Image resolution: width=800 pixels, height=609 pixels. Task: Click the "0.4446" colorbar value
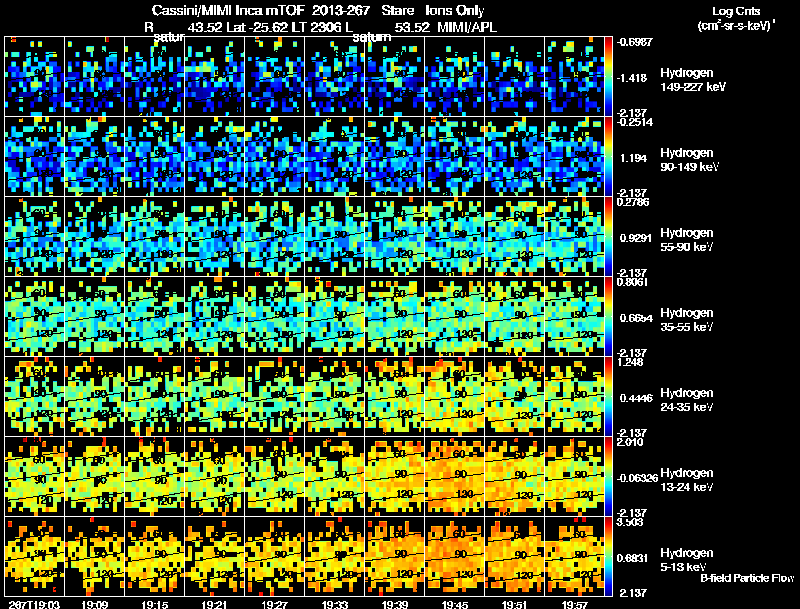pos(636,398)
